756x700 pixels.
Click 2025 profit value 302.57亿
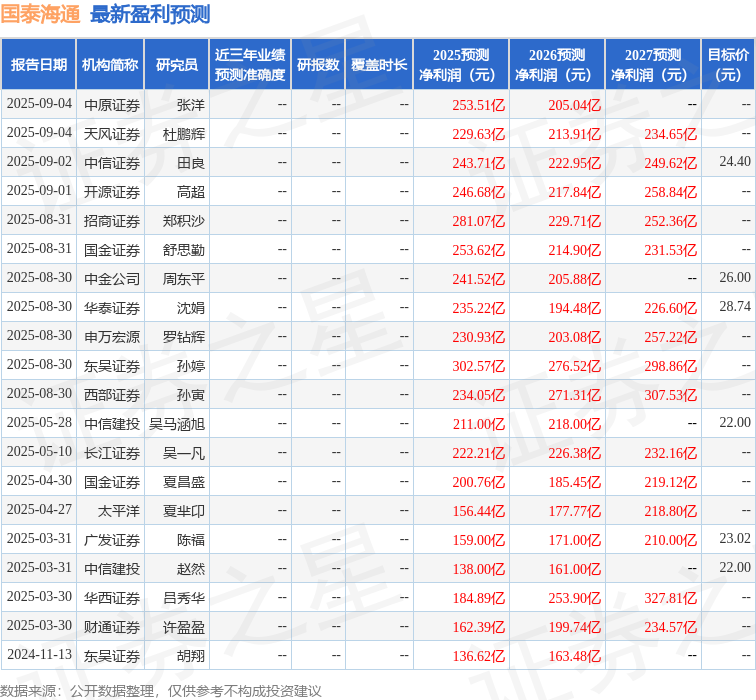click(x=478, y=366)
